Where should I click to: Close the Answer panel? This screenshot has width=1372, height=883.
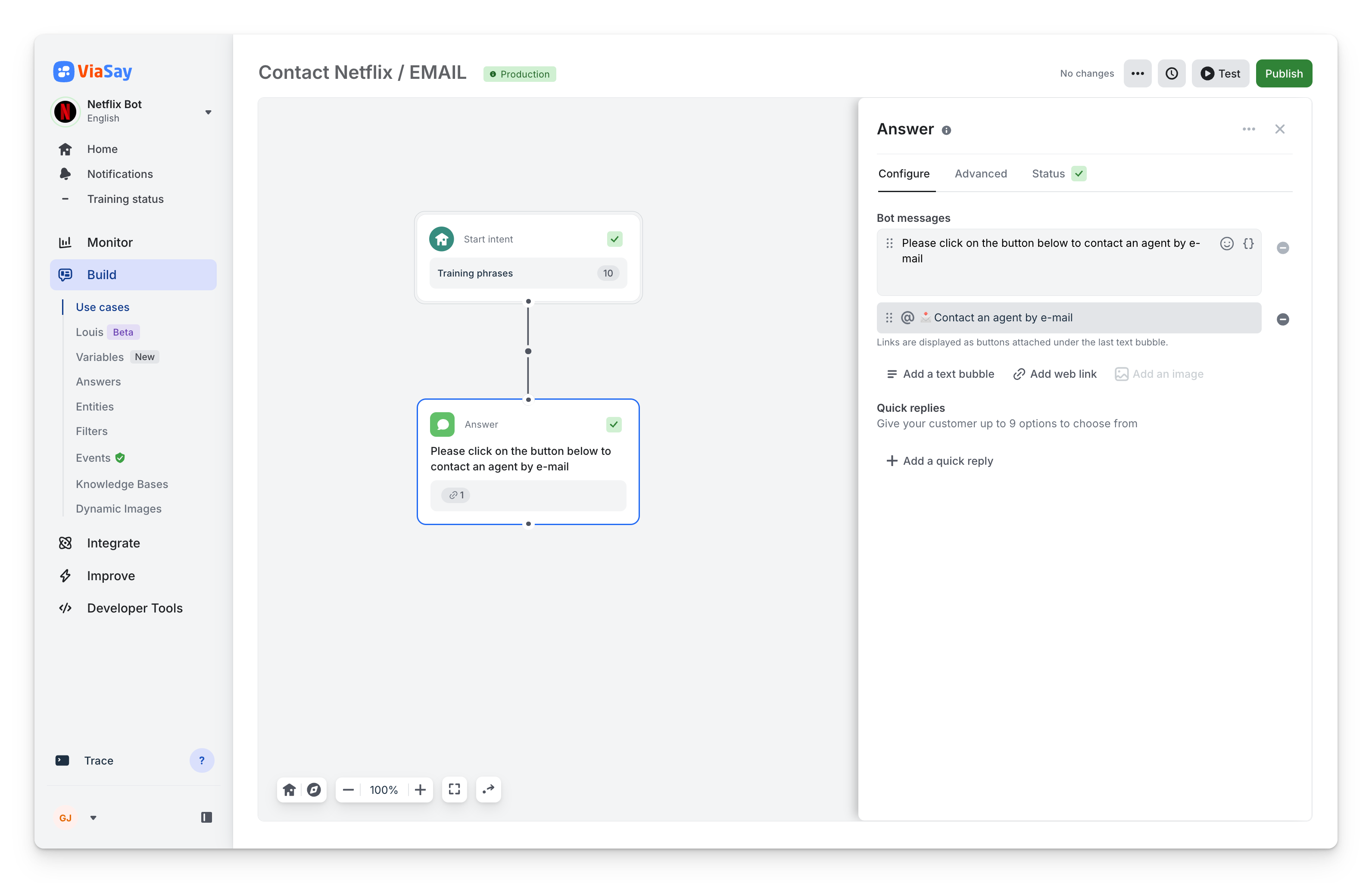click(1280, 129)
